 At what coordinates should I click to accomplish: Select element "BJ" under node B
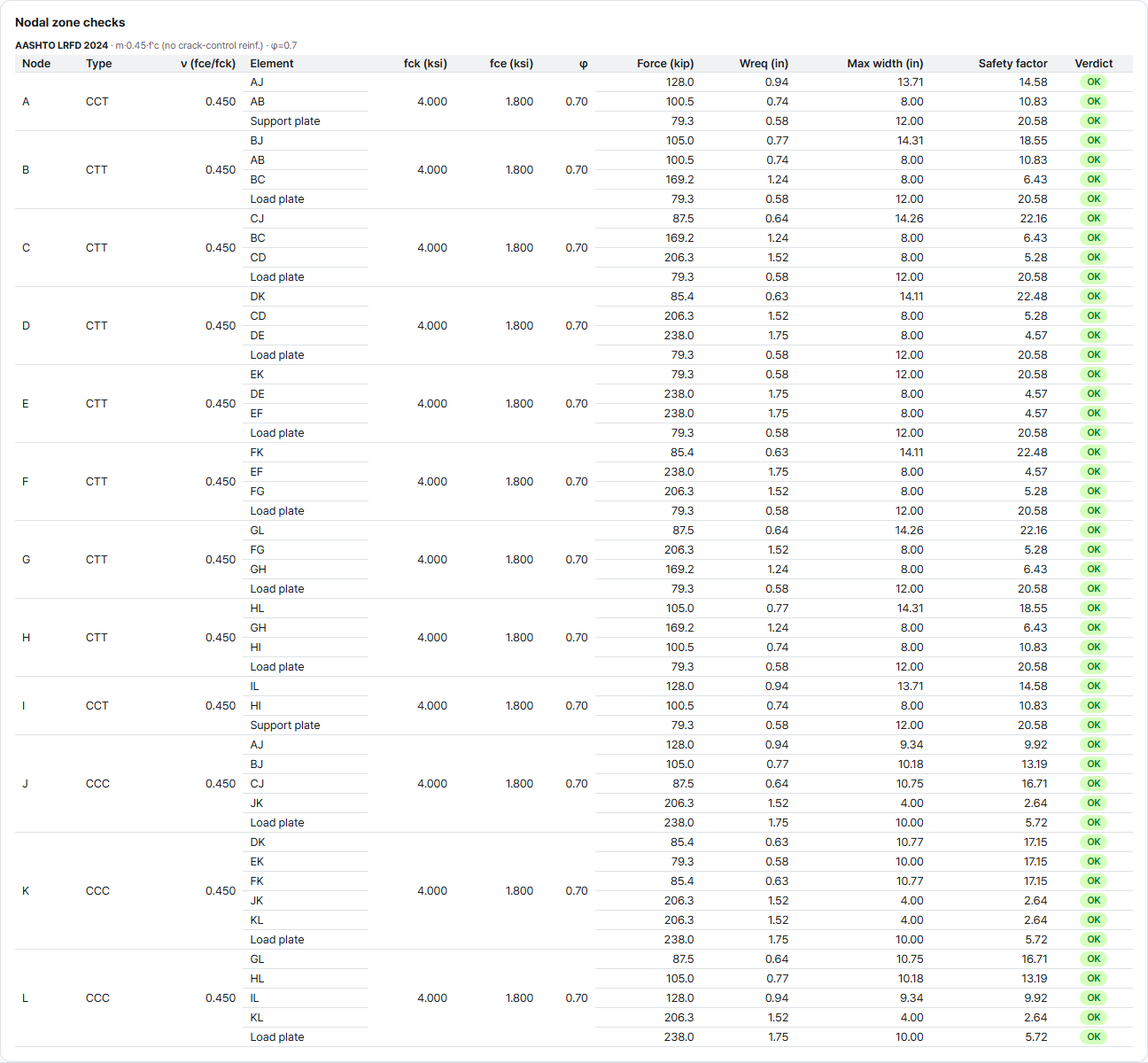tap(257, 141)
